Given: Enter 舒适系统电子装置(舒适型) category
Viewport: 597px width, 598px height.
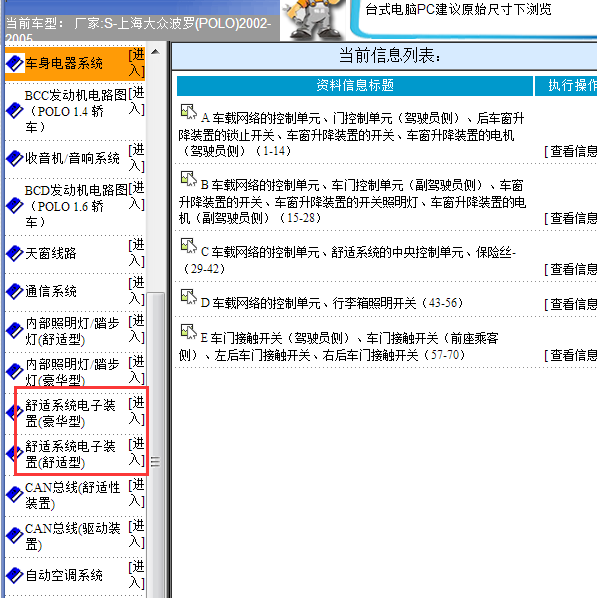Looking at the screenshot, I should click(x=136, y=452).
